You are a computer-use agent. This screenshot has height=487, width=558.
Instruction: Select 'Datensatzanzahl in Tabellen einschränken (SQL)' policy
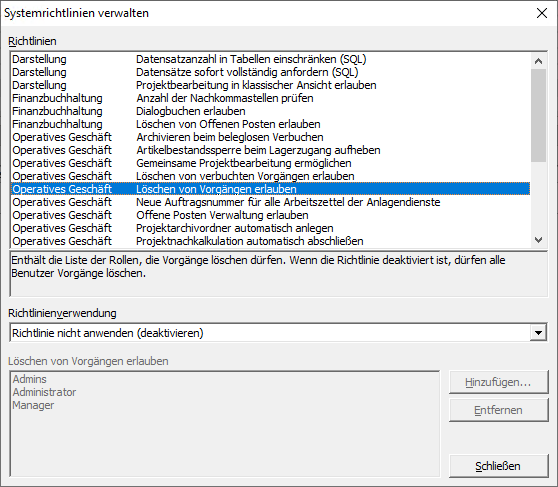[270, 59]
